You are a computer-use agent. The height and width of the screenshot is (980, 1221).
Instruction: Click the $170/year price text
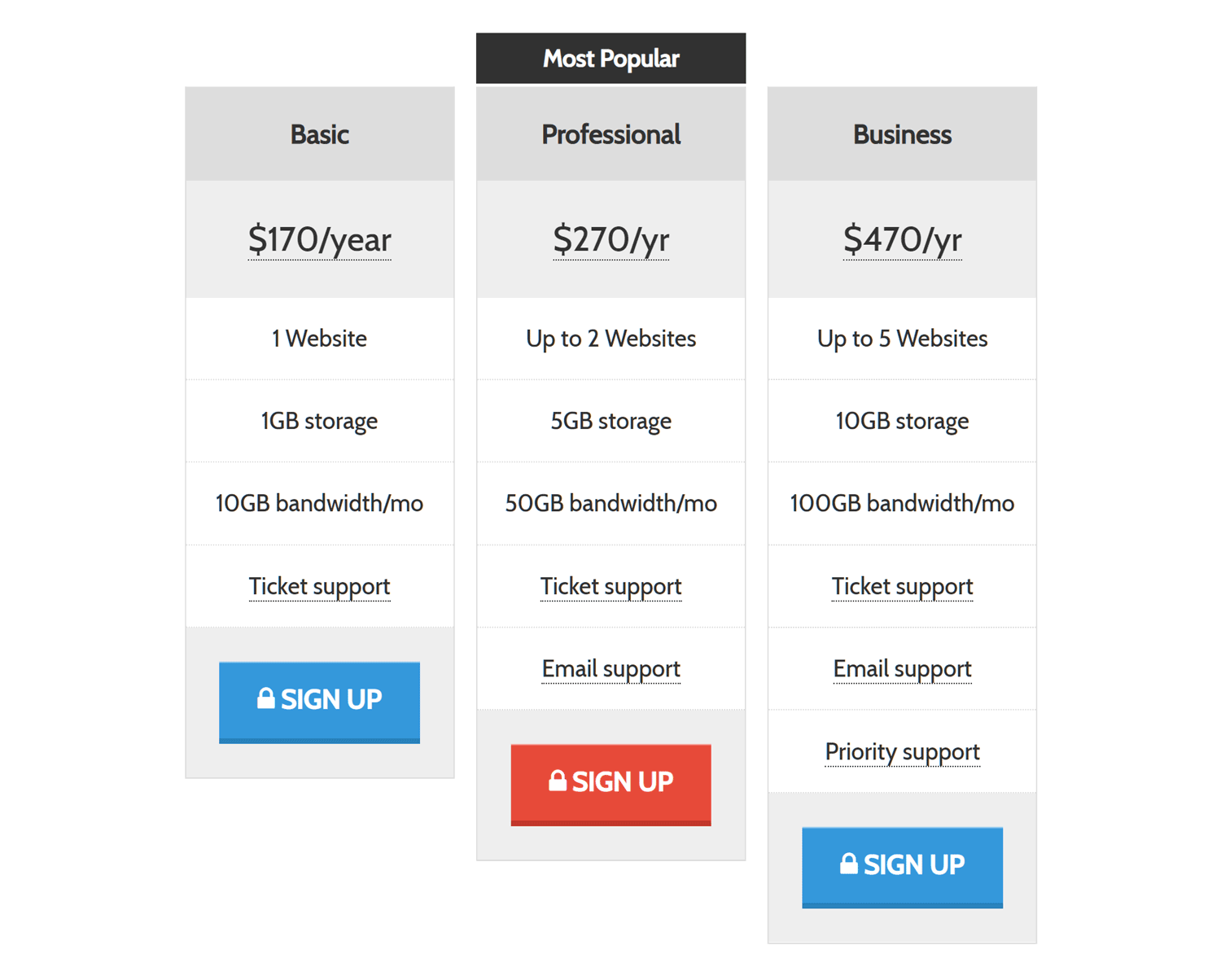pyautogui.click(x=319, y=240)
